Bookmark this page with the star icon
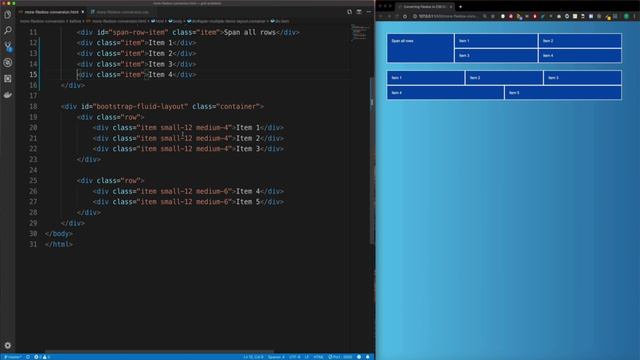Image resolution: width=640 pixels, height=360 pixels. (x=493, y=16)
